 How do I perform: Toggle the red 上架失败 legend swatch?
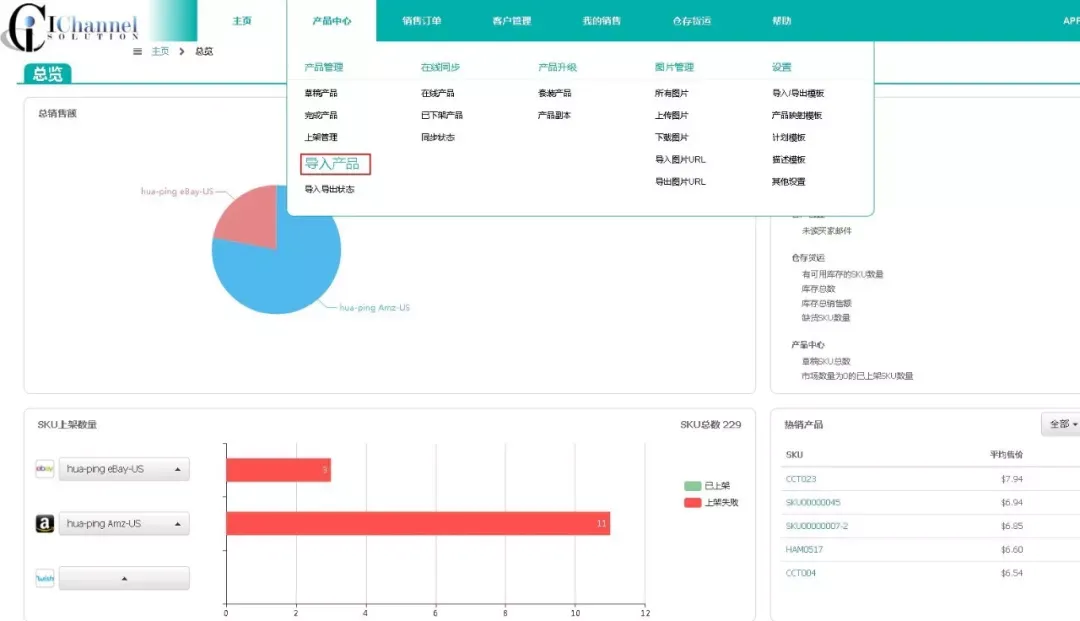(692, 503)
